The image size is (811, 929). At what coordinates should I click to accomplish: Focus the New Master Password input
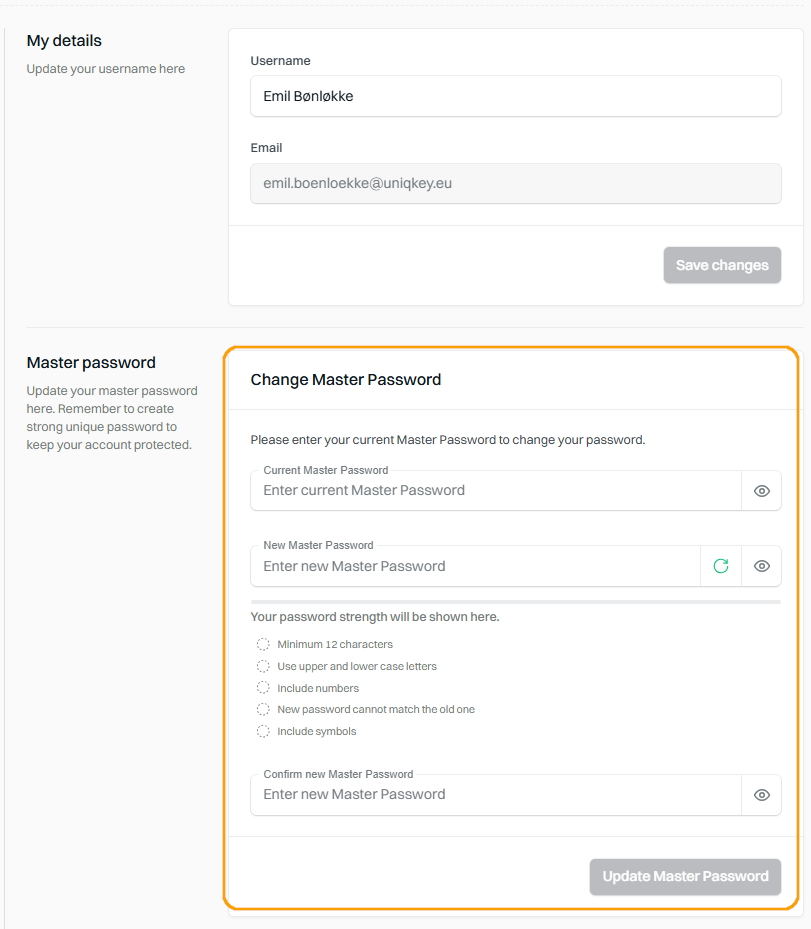tap(475, 566)
